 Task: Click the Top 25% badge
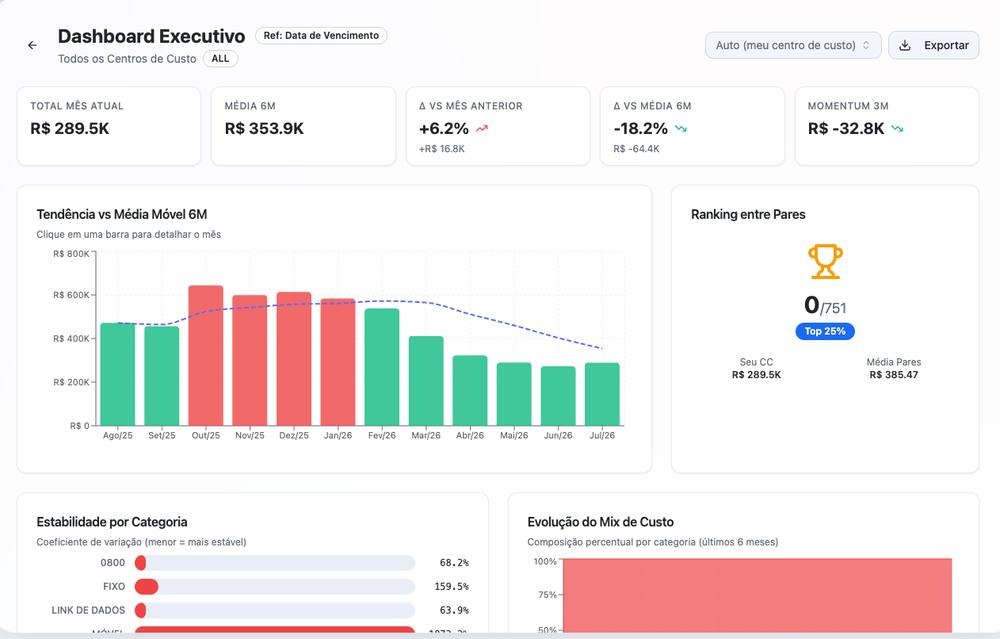pos(825,331)
